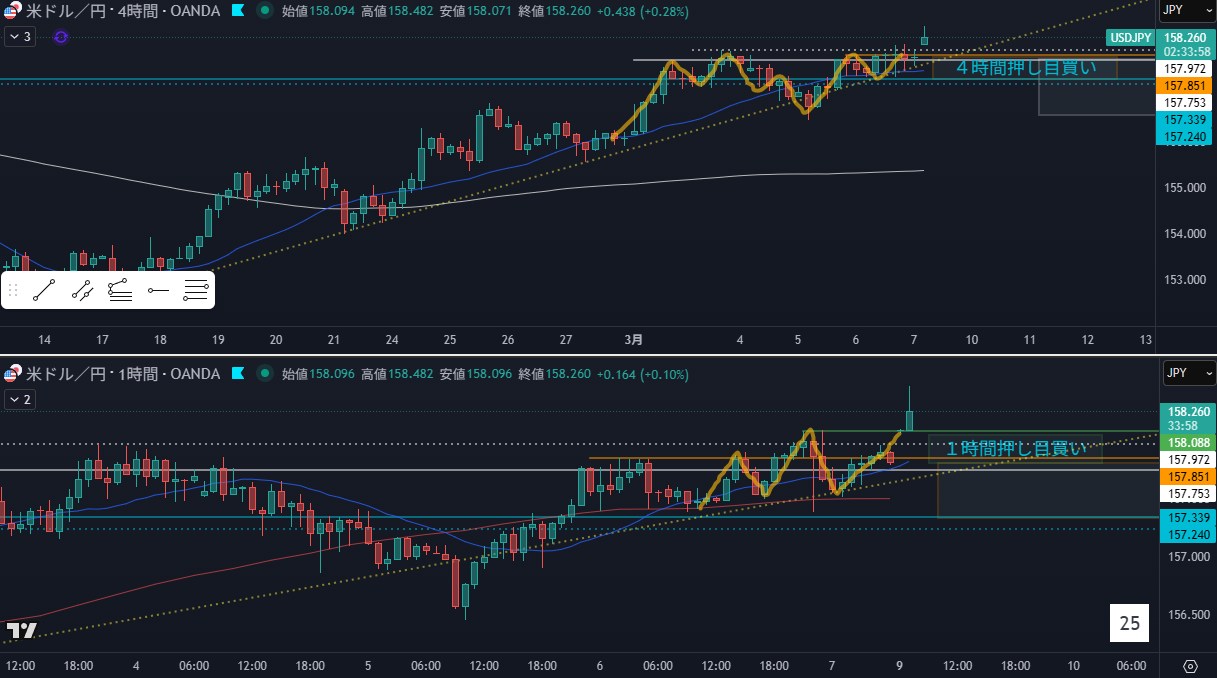The height and width of the screenshot is (678, 1217).
Task: Open JPY currency dropdown on upper chart
Action: (1187, 11)
